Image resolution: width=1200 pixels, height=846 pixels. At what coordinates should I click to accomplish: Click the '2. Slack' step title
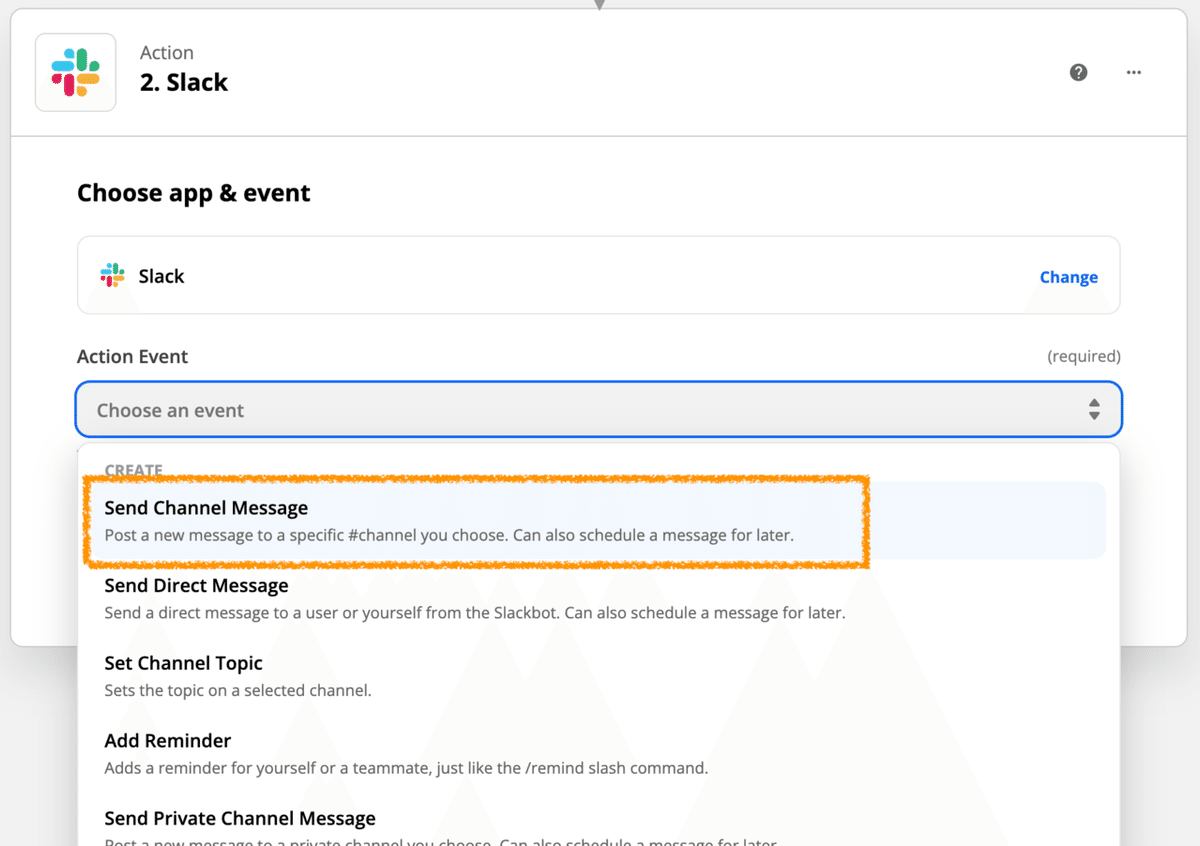coord(184,82)
